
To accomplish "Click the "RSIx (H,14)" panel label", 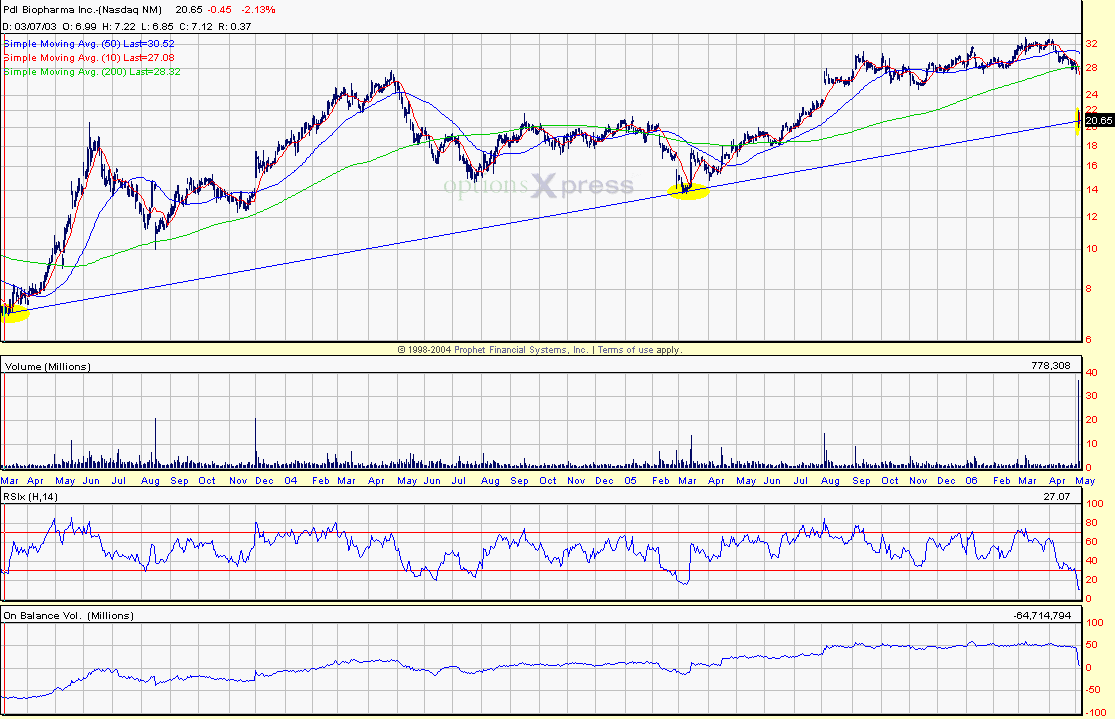I will 31,496.
